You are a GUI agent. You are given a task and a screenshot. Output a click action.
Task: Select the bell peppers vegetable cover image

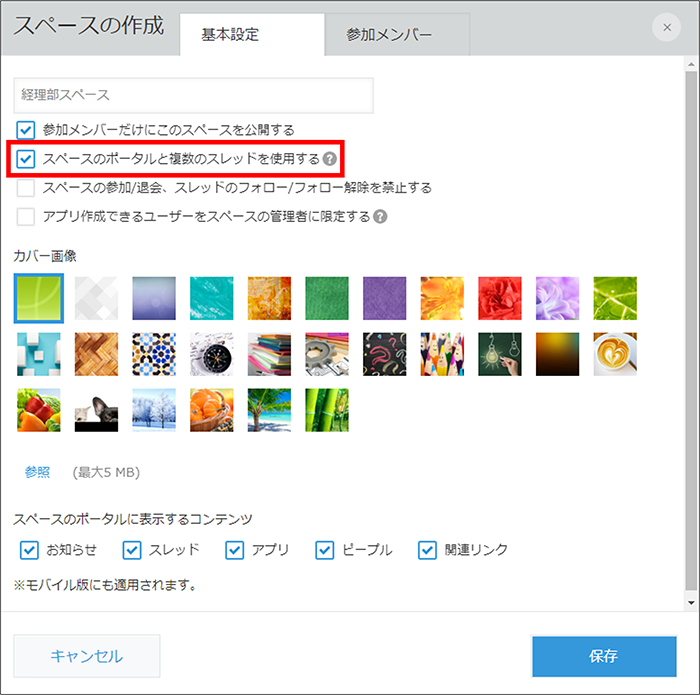click(39, 410)
